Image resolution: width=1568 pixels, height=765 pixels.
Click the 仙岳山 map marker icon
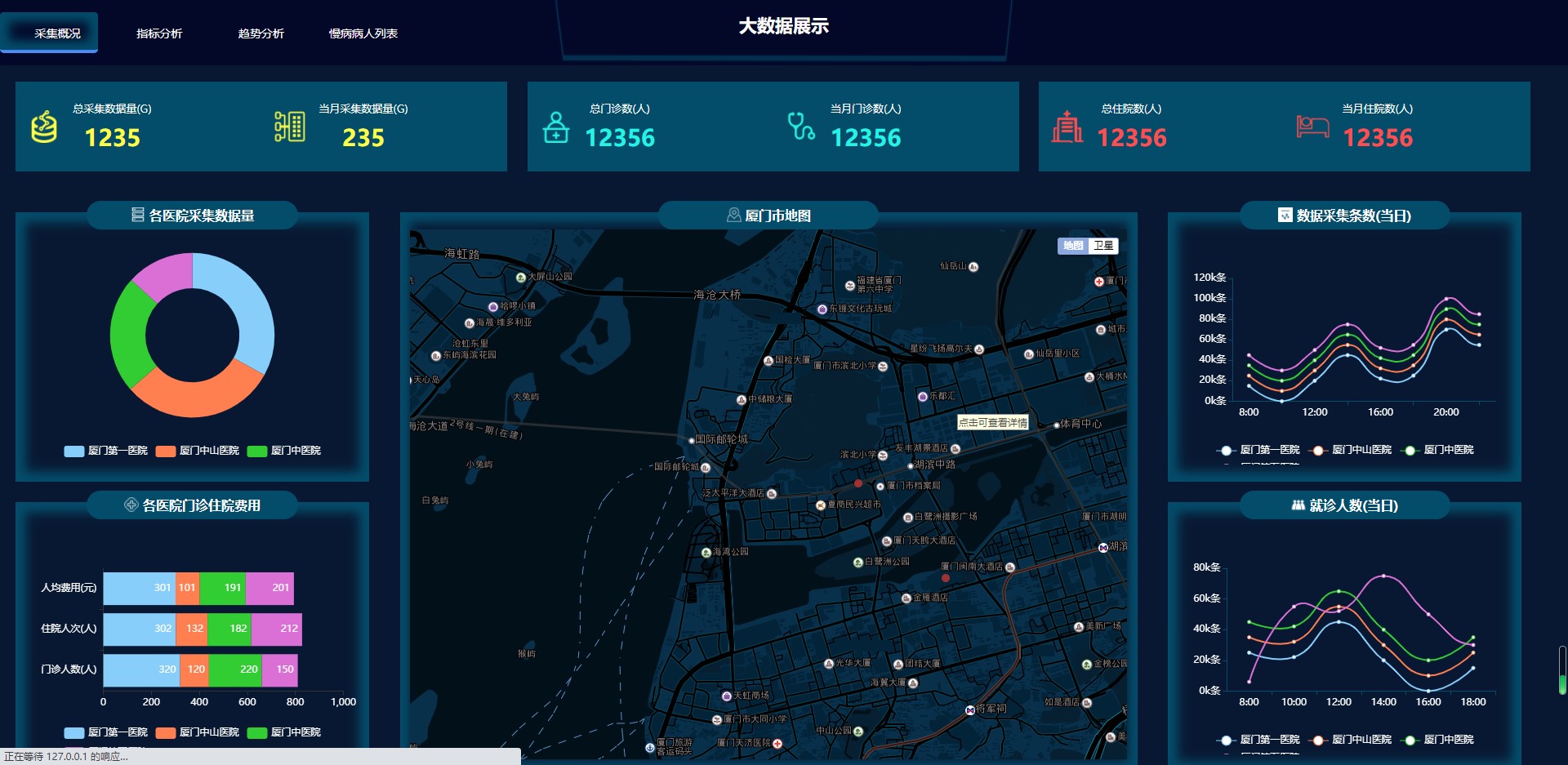pos(973,267)
